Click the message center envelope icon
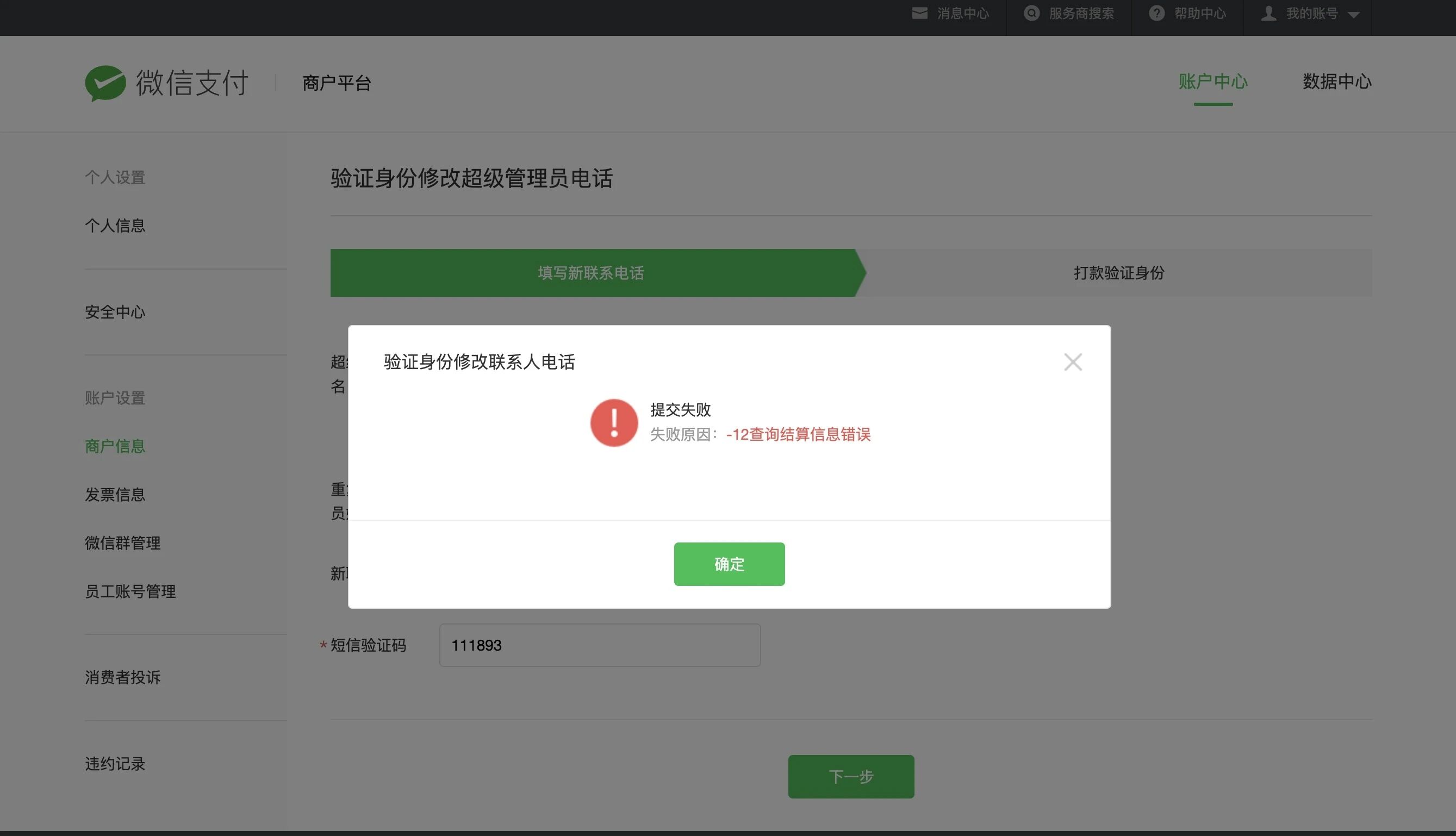 point(919,13)
